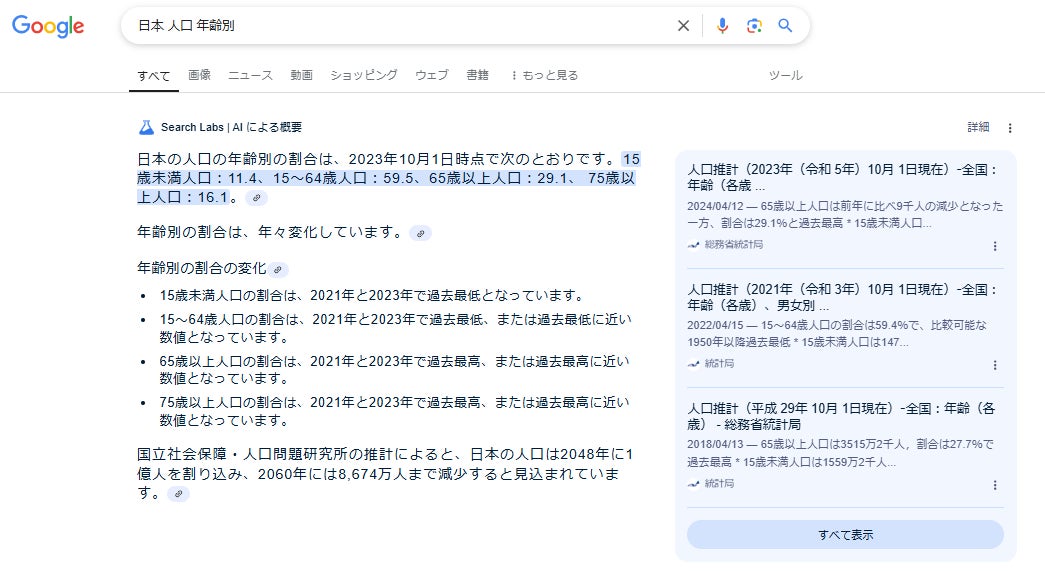1045x571 pixels.
Task: Click the Search Labs flask icon
Action: coord(146,127)
